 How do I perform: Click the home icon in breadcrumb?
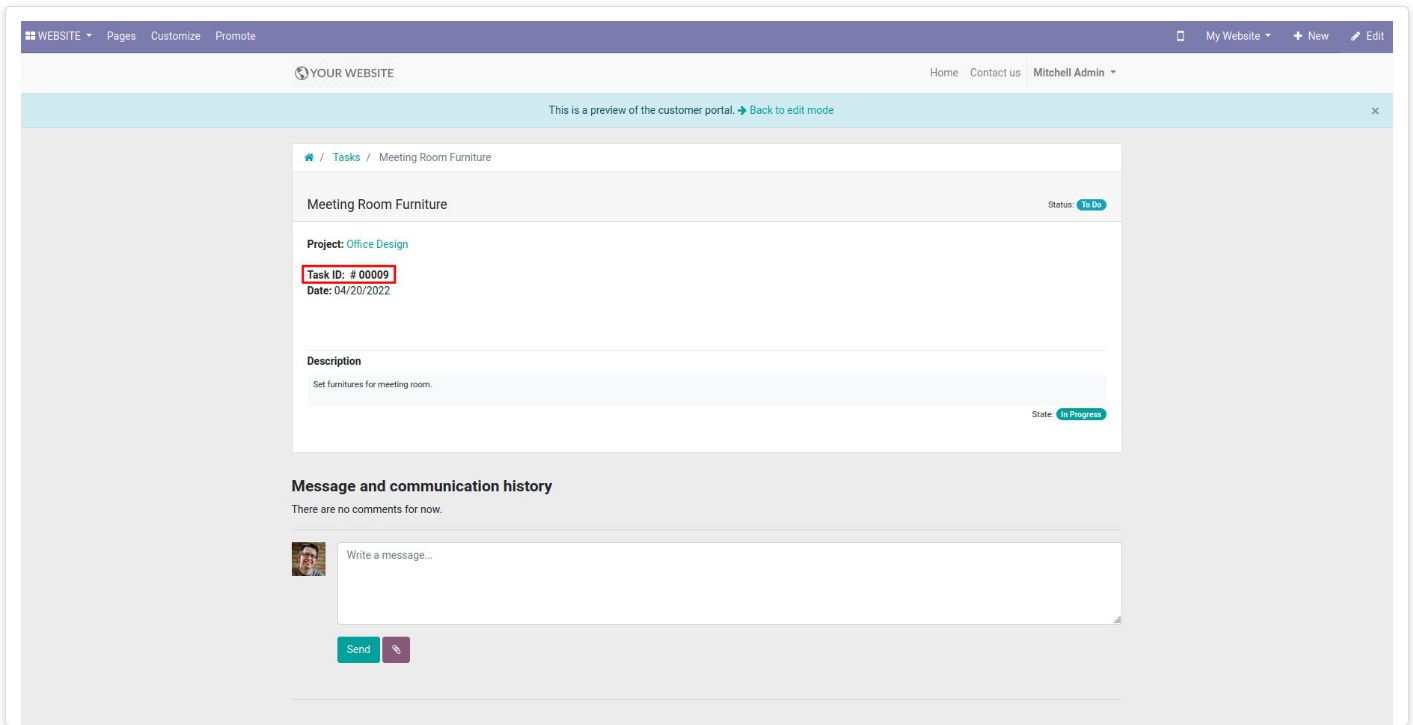pos(310,158)
